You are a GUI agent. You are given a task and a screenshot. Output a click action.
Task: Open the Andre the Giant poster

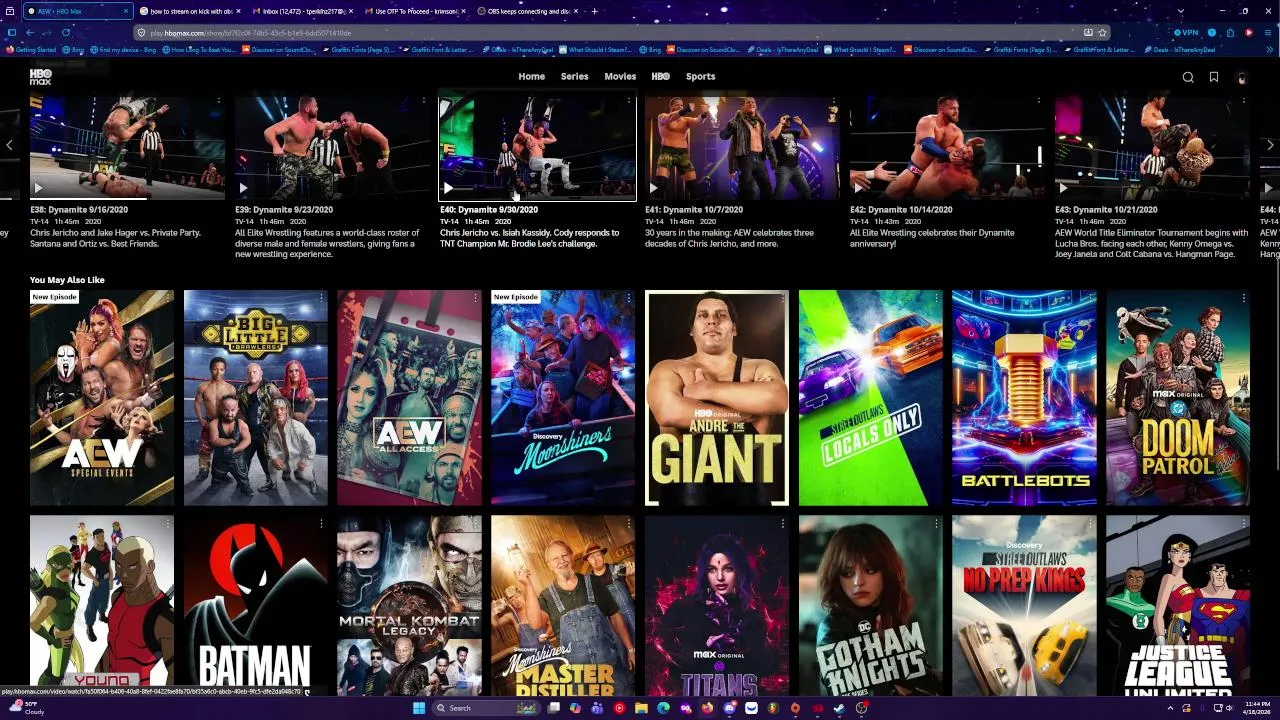(717, 398)
